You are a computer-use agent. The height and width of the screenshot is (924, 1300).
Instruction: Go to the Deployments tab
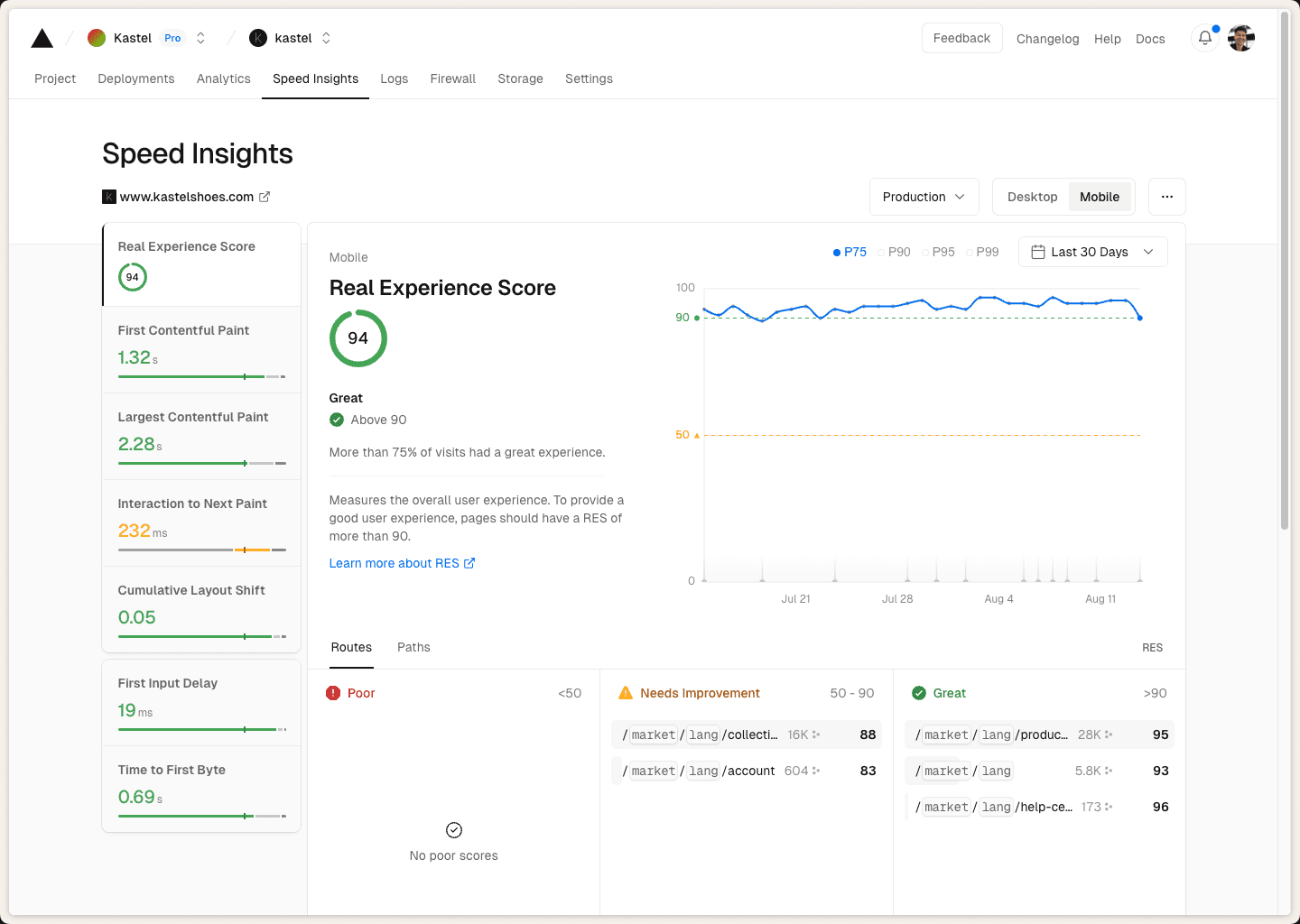coord(136,79)
